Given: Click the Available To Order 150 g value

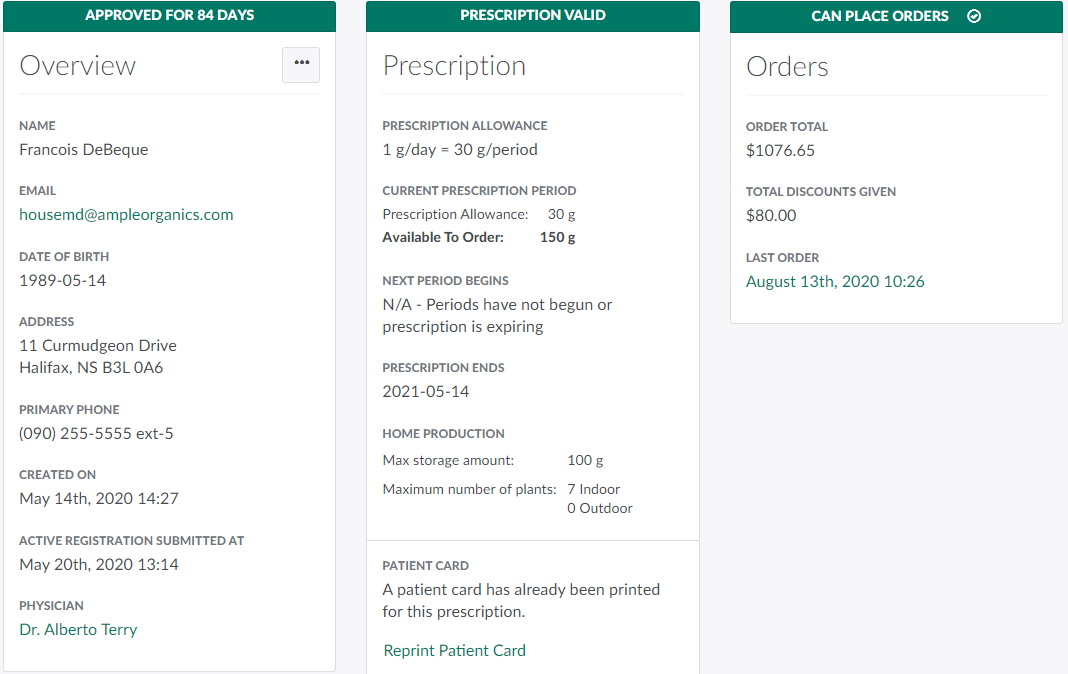Looking at the screenshot, I should [557, 238].
